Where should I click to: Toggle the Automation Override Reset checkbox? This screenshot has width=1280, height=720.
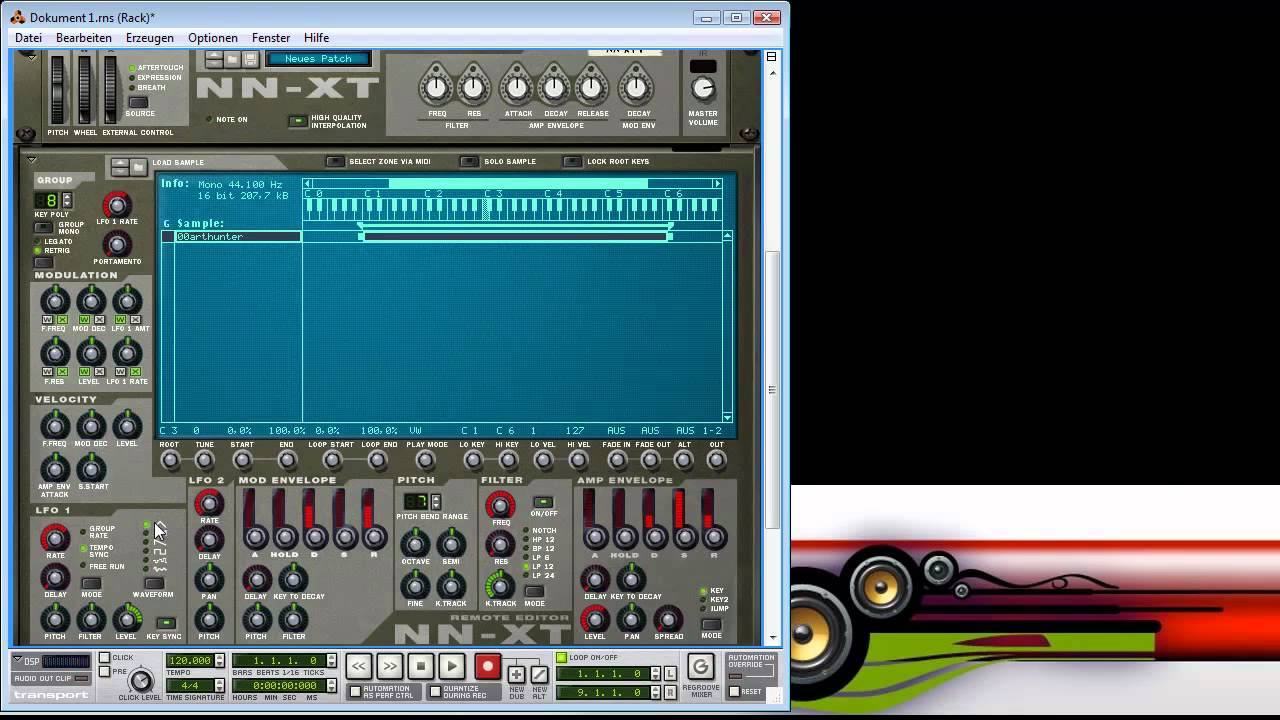[x=734, y=691]
